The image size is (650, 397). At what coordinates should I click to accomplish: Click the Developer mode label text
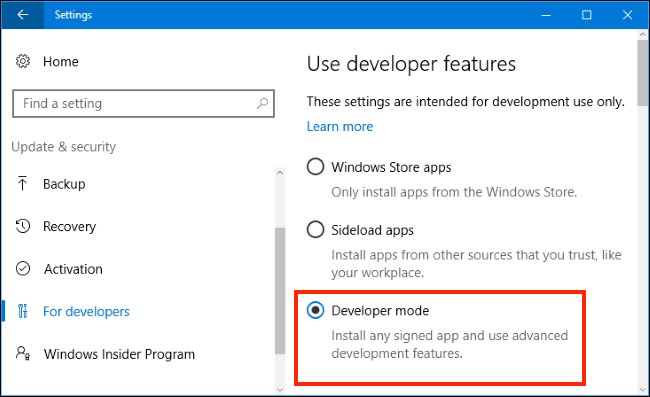(x=380, y=310)
